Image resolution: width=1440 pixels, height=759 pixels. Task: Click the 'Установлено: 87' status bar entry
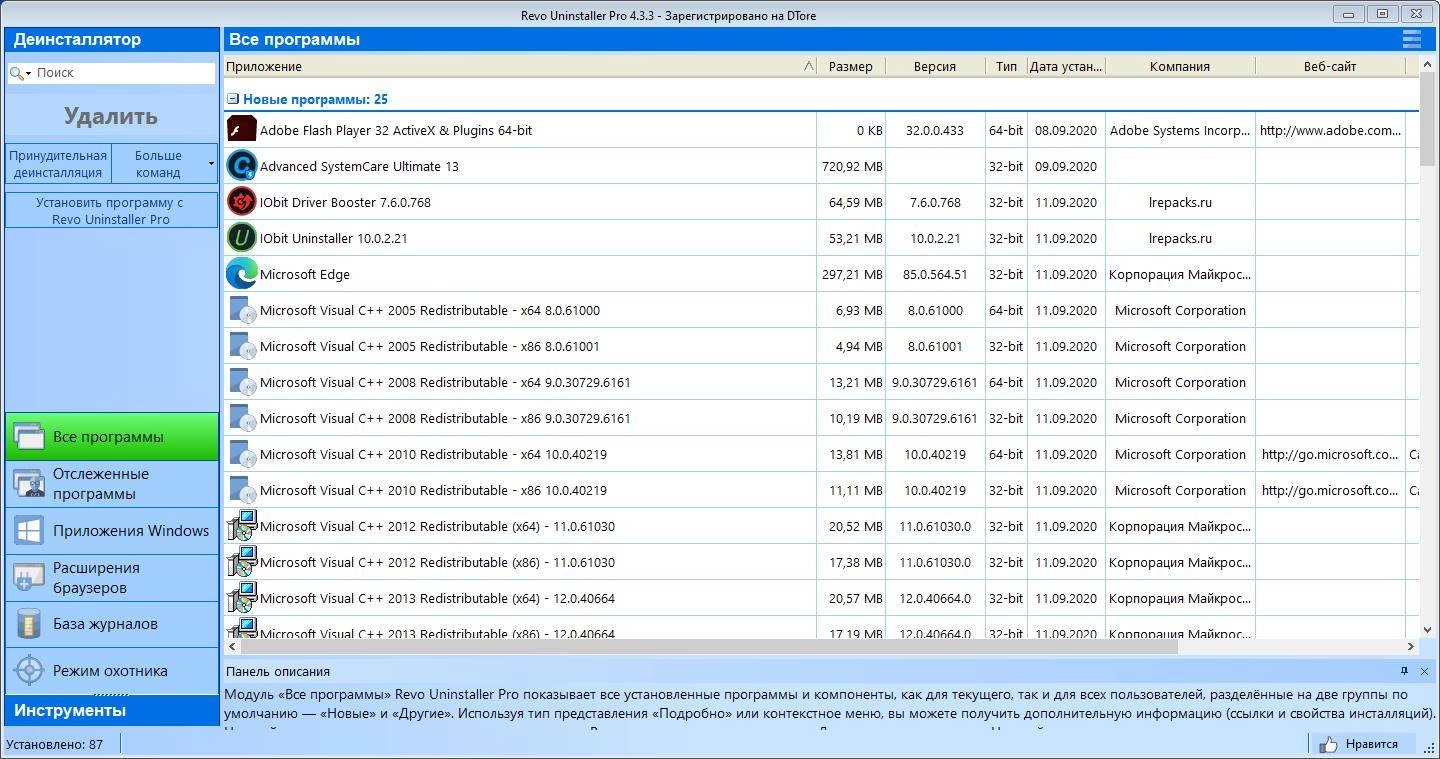pyautogui.click(x=54, y=744)
